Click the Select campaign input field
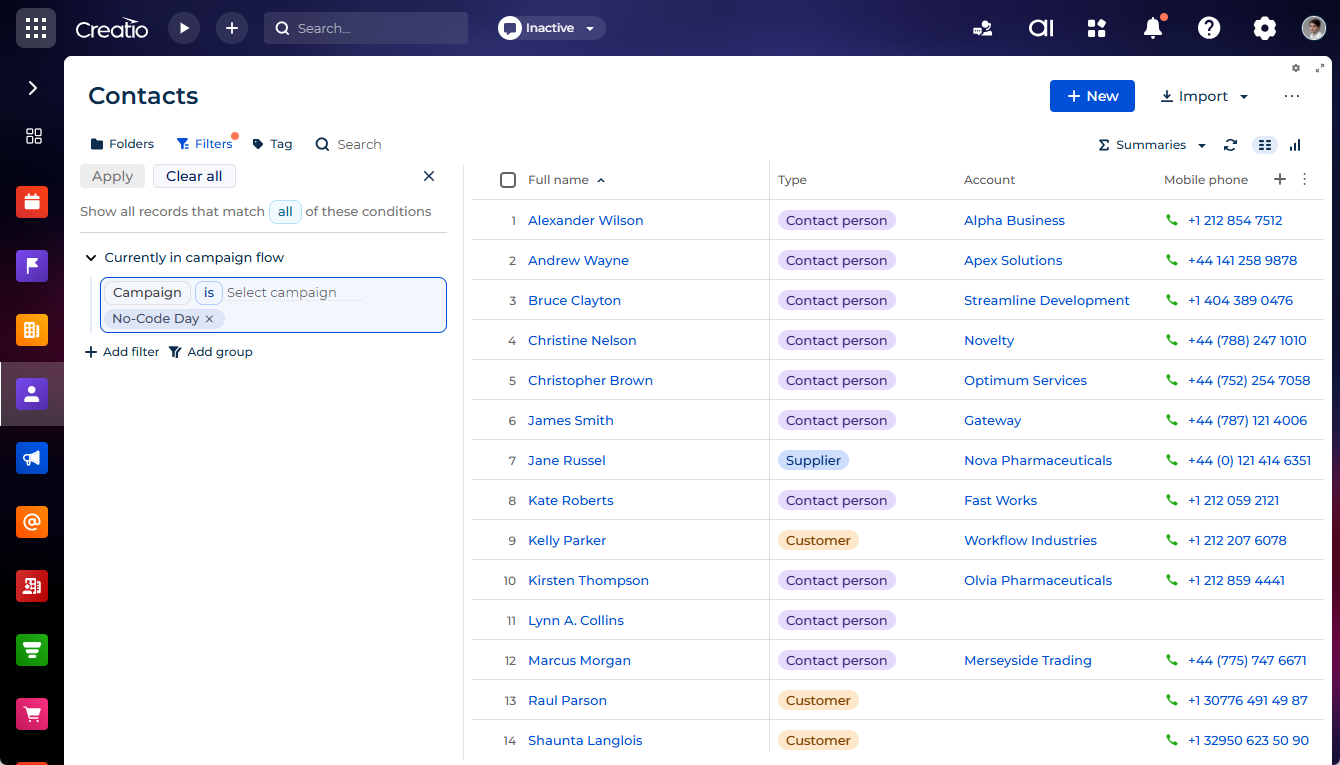Image resolution: width=1340 pixels, height=765 pixels. tap(295, 293)
